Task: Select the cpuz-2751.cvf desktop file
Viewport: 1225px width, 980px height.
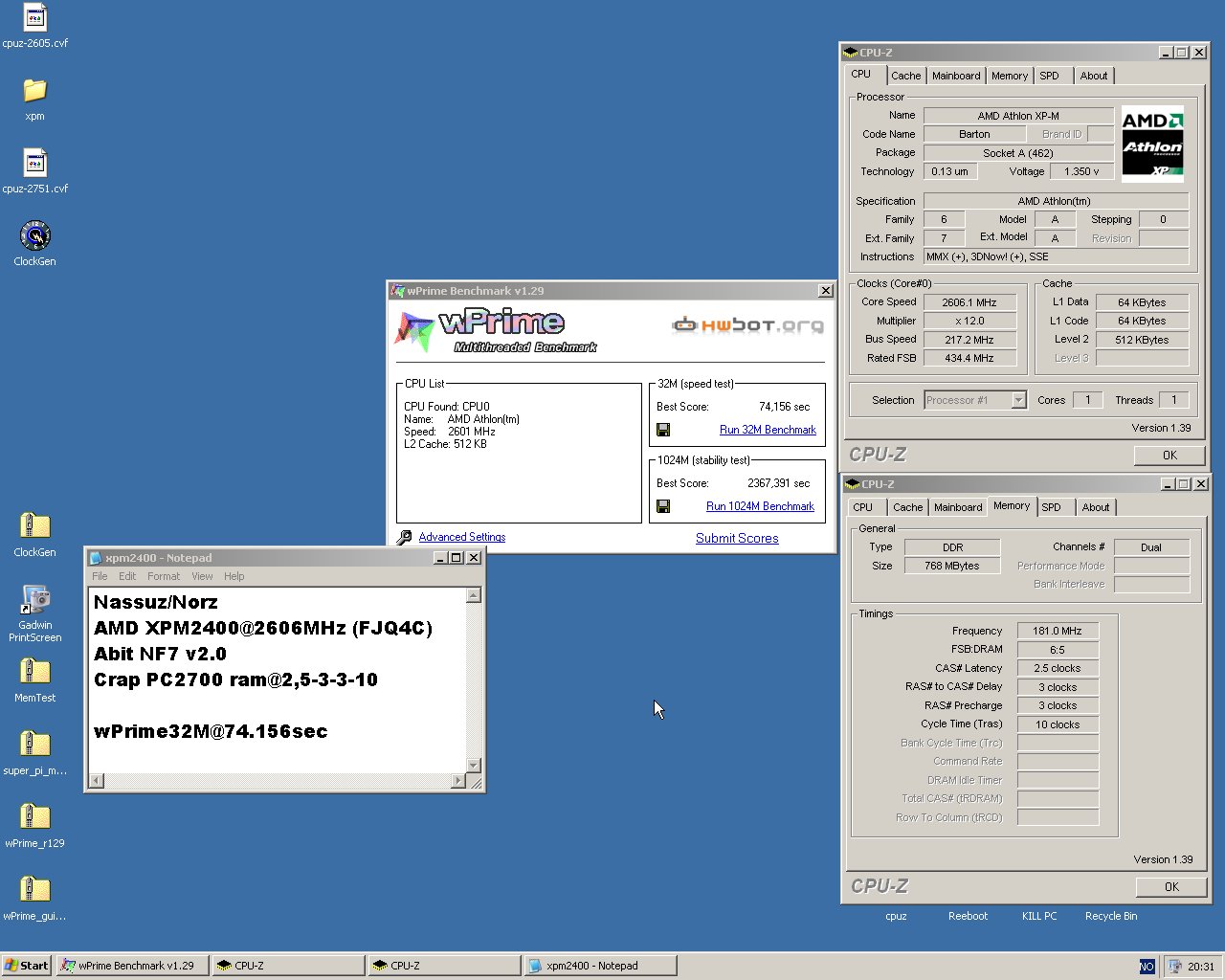Action: click(34, 163)
